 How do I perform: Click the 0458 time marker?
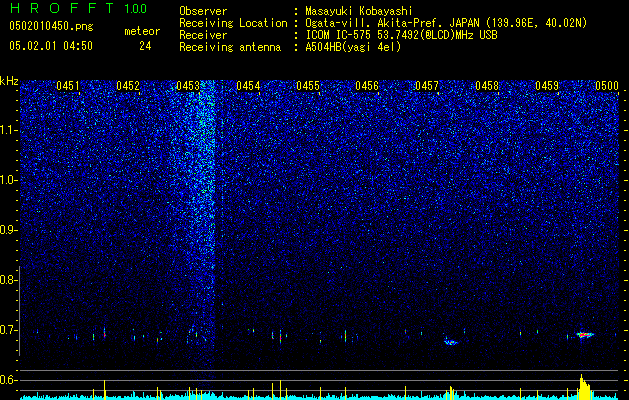pyautogui.click(x=487, y=86)
